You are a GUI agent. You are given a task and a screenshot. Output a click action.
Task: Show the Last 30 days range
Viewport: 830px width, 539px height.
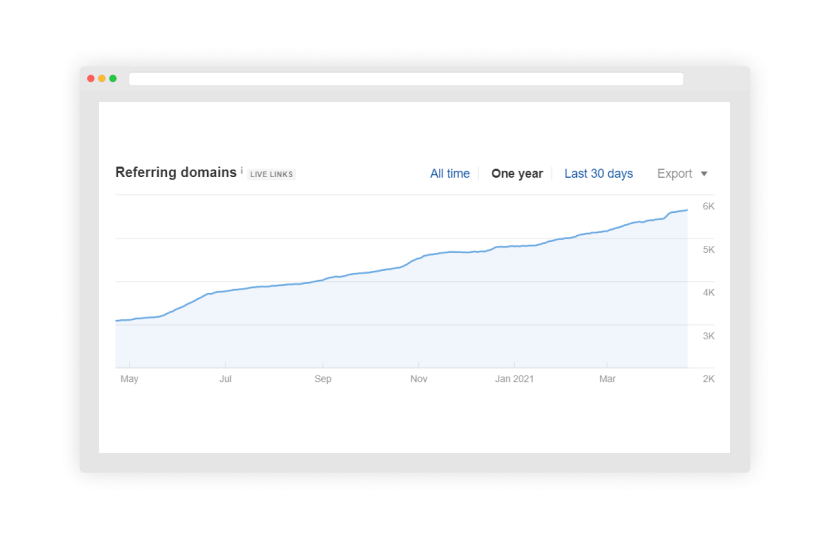tap(598, 174)
